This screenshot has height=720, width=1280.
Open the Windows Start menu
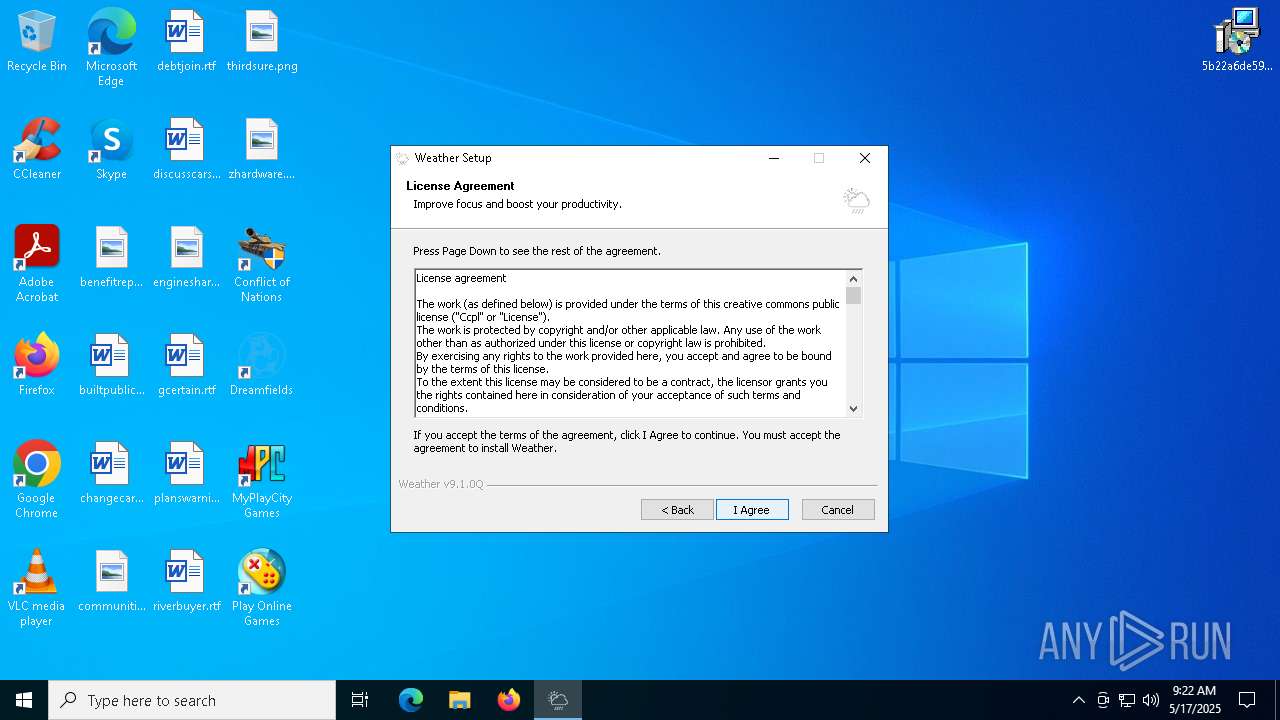point(24,700)
